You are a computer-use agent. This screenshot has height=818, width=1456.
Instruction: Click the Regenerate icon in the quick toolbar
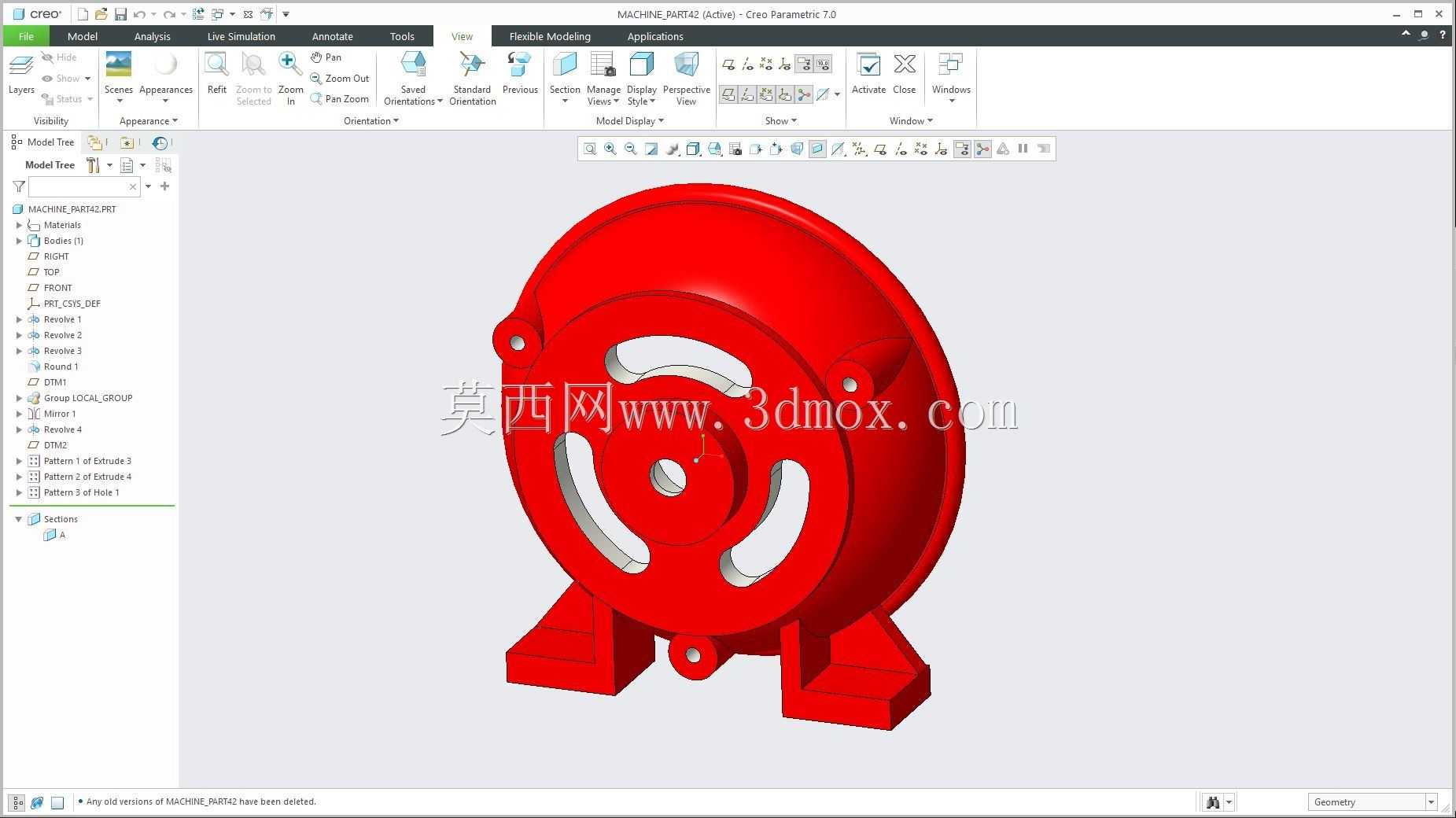pos(198,14)
